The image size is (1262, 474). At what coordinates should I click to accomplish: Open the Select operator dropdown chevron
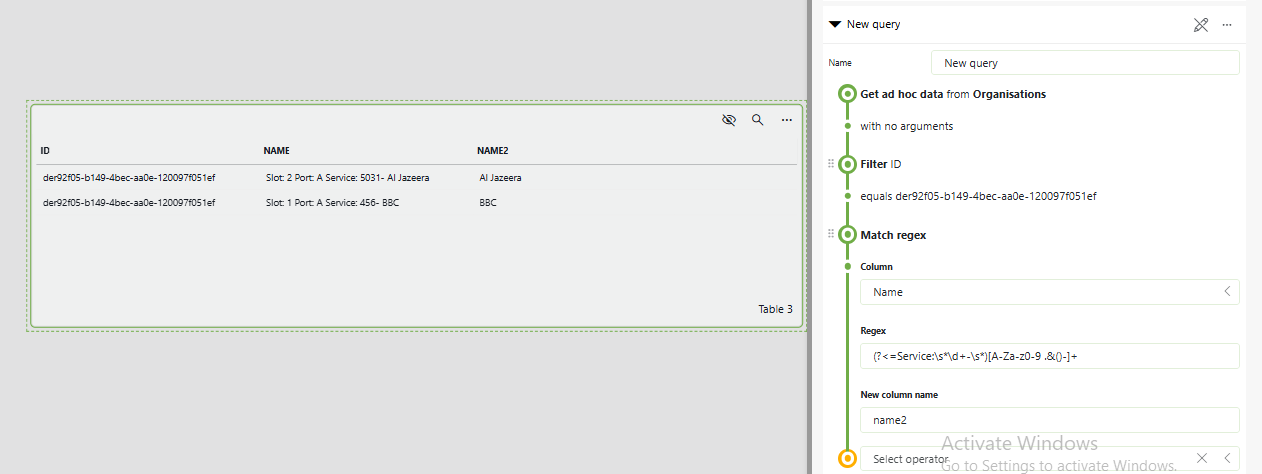click(x=1226, y=458)
